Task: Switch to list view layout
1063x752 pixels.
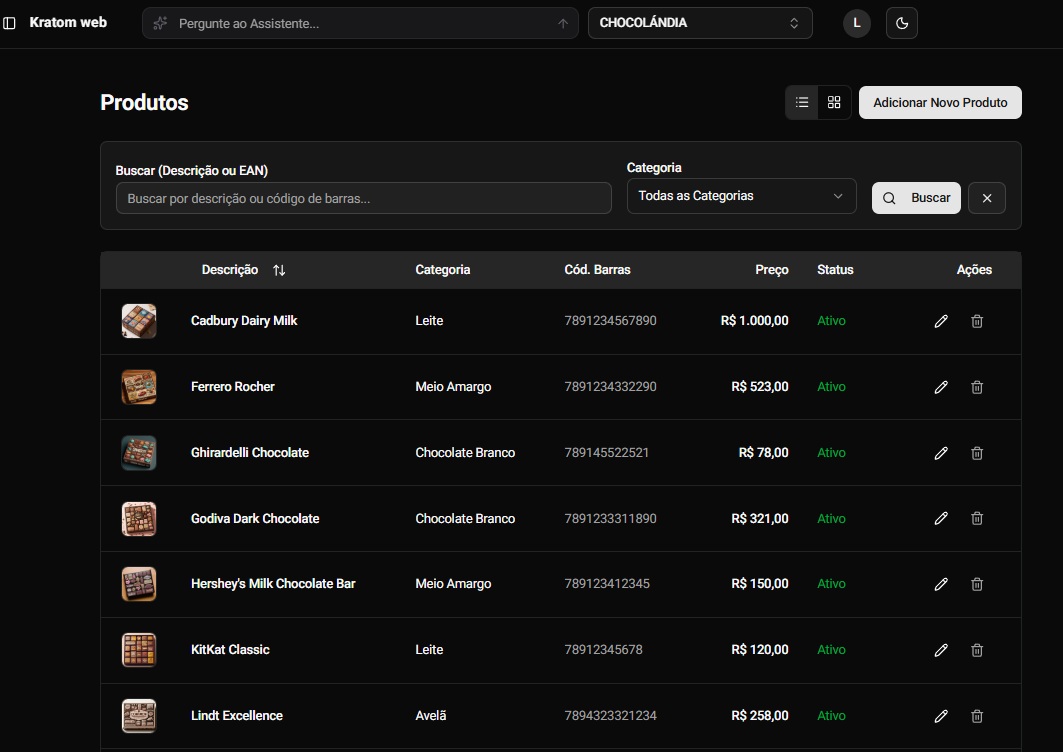Action: pyautogui.click(x=802, y=102)
